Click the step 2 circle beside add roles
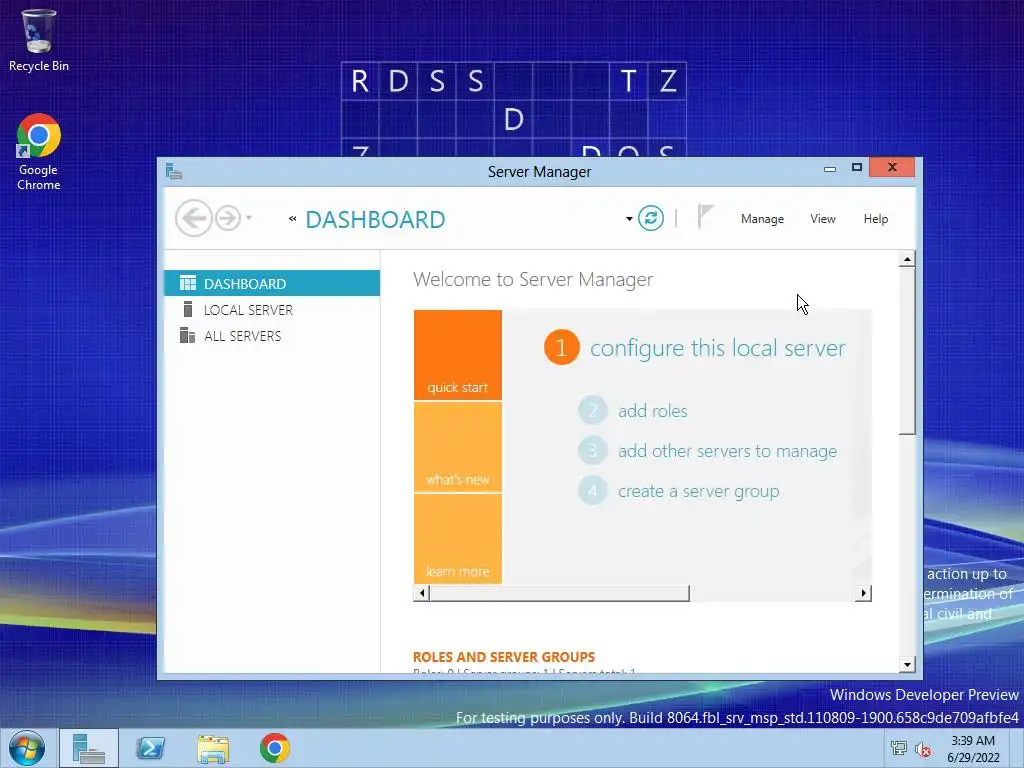 point(593,411)
